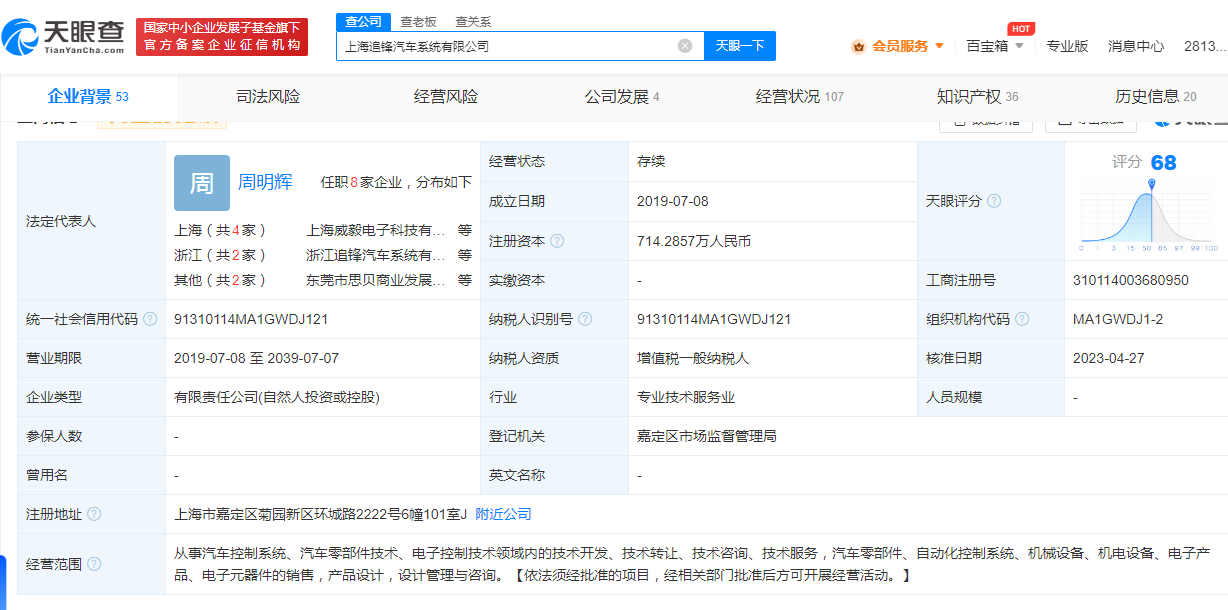Viewport: 1228px width, 610px height.
Task: Select the 知识产权 tab
Action: (x=978, y=97)
